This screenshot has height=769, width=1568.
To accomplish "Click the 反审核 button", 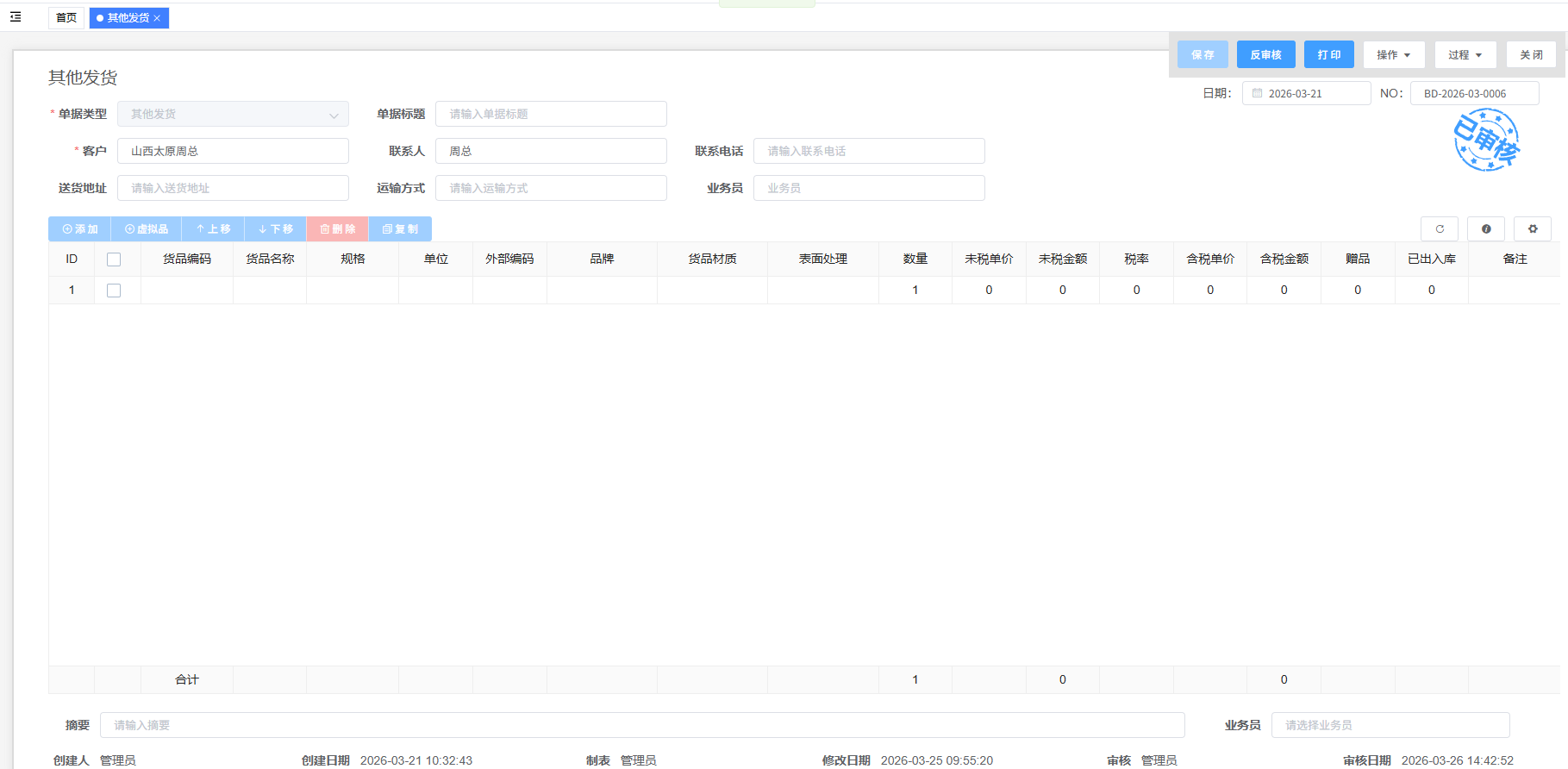I will click(1265, 55).
